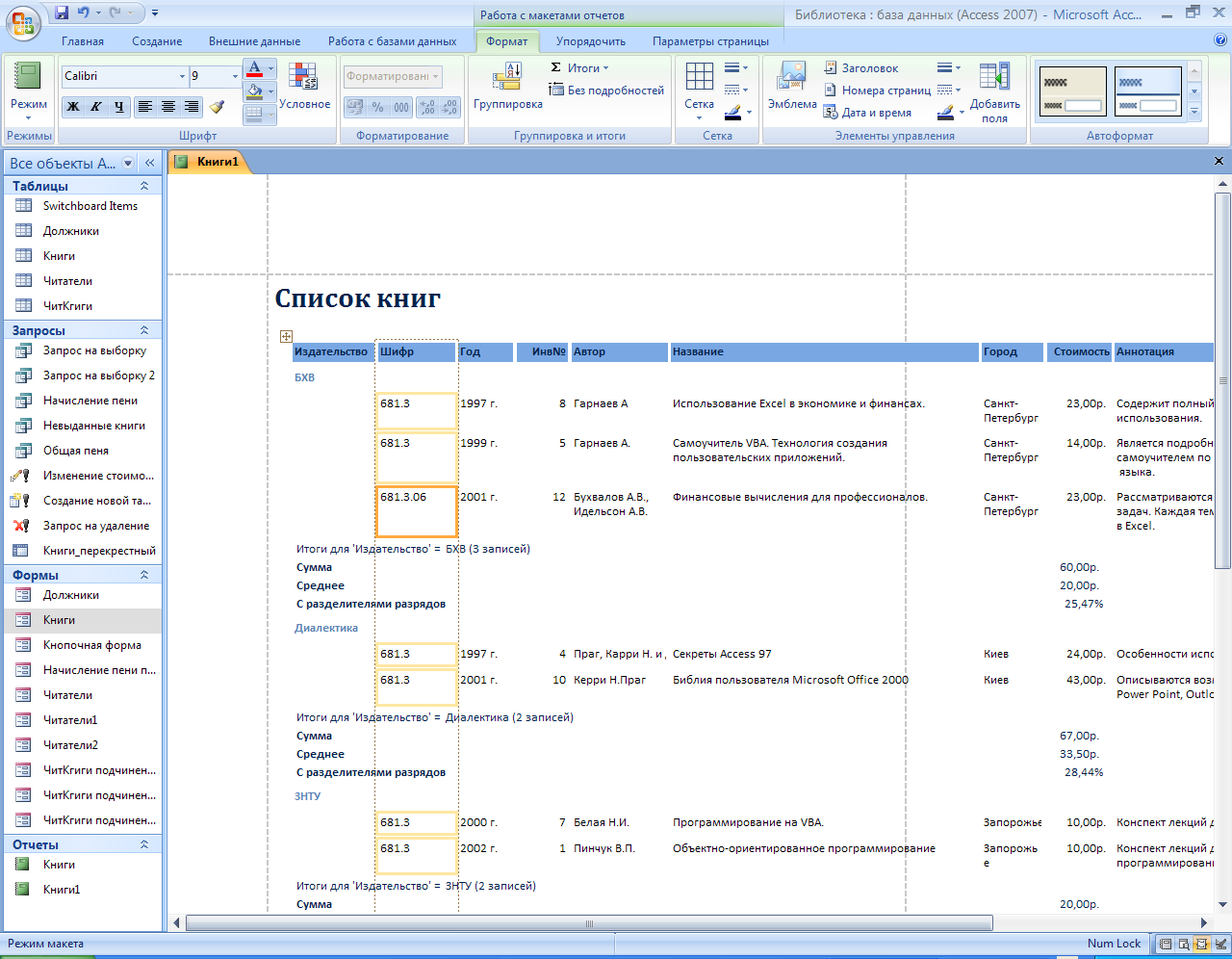Open Параметры страницы tab
This screenshot has width=1232, height=959.
click(710, 41)
